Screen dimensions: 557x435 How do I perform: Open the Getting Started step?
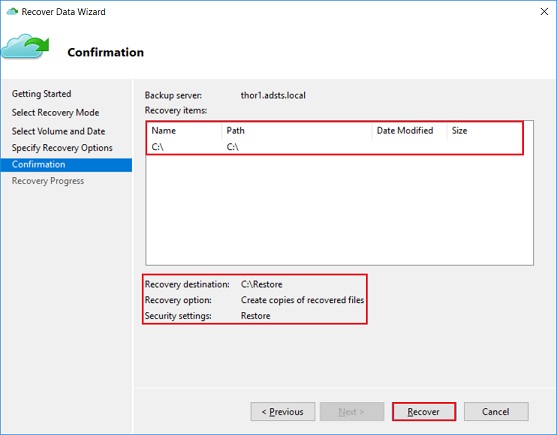point(42,94)
